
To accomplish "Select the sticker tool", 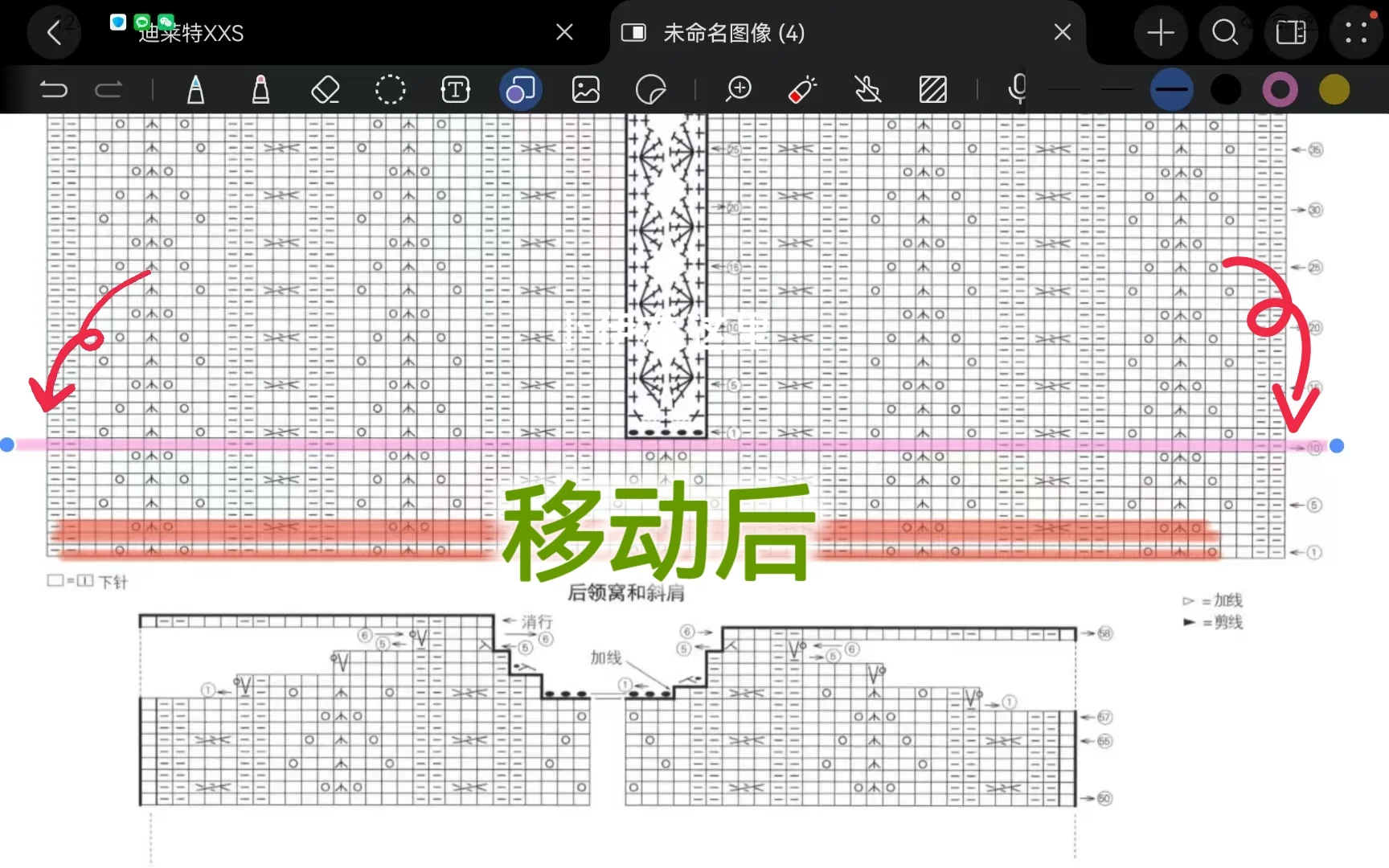I will (x=651, y=90).
